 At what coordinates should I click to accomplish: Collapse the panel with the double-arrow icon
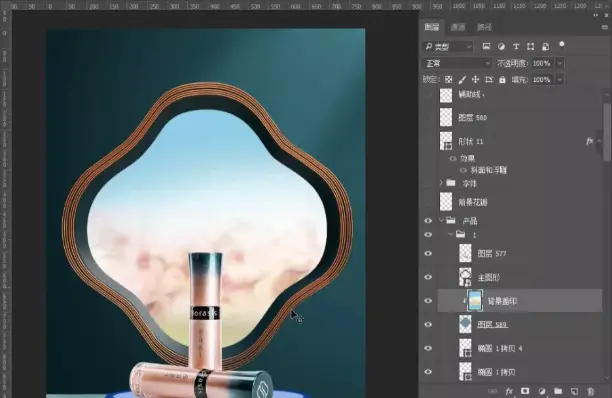point(596,15)
